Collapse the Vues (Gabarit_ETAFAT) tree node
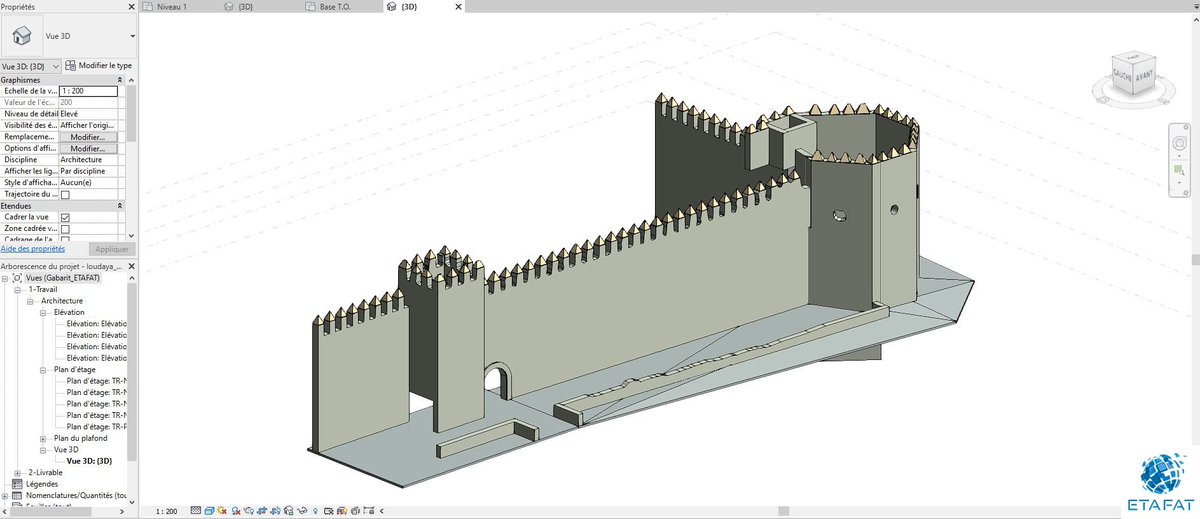Image resolution: width=1200 pixels, height=519 pixels. pos(5,278)
